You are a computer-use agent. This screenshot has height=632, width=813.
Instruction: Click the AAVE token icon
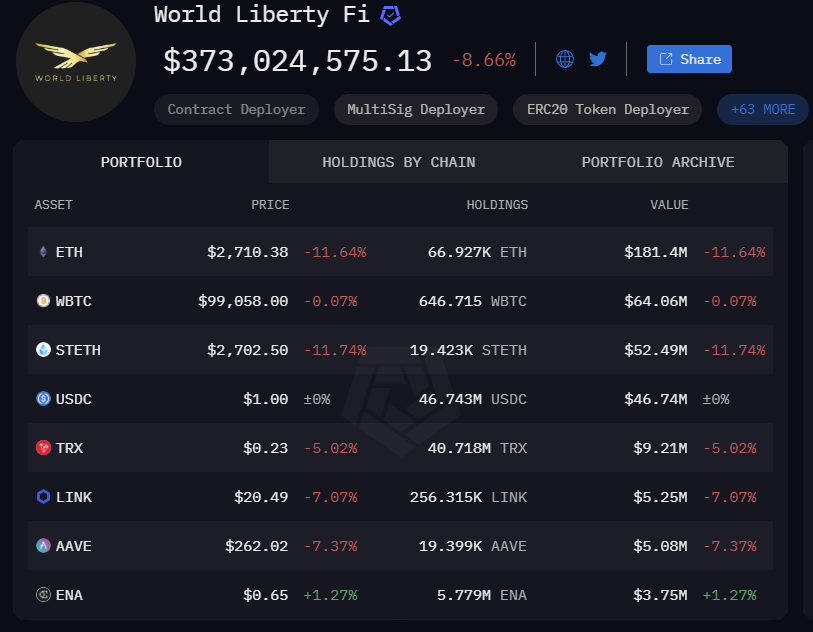[x=42, y=546]
